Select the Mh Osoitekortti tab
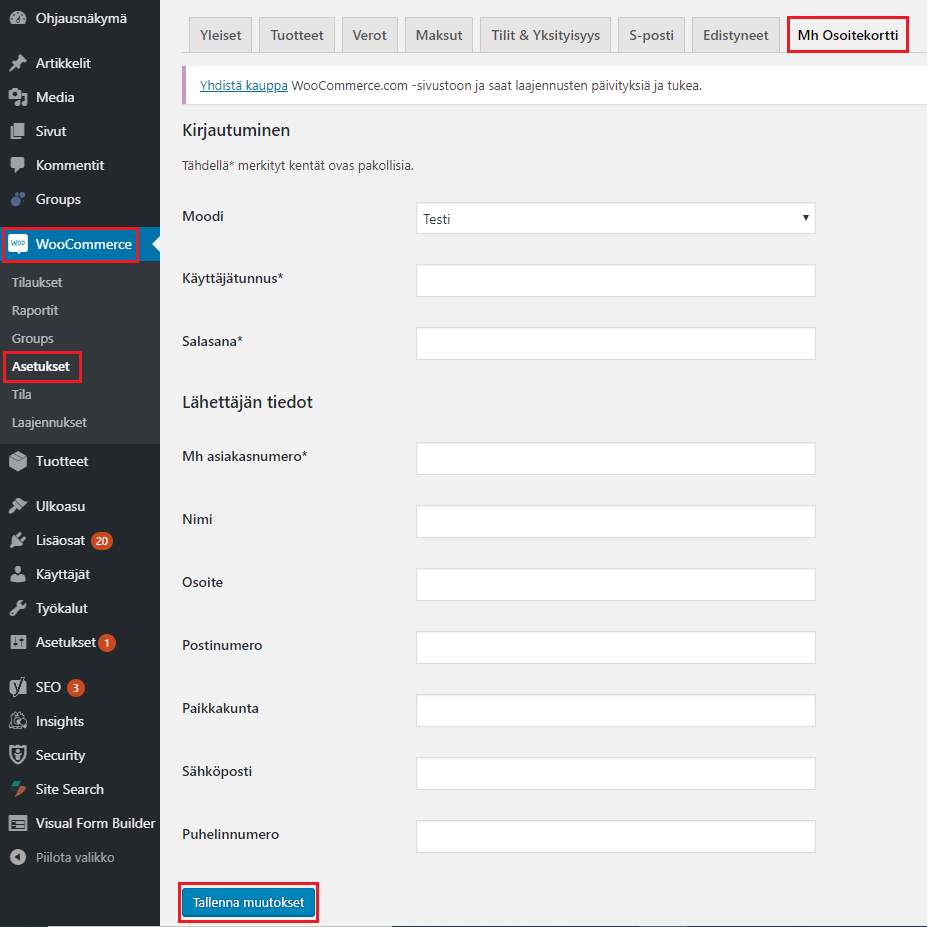Viewport: 927px width, 927px height. point(848,35)
